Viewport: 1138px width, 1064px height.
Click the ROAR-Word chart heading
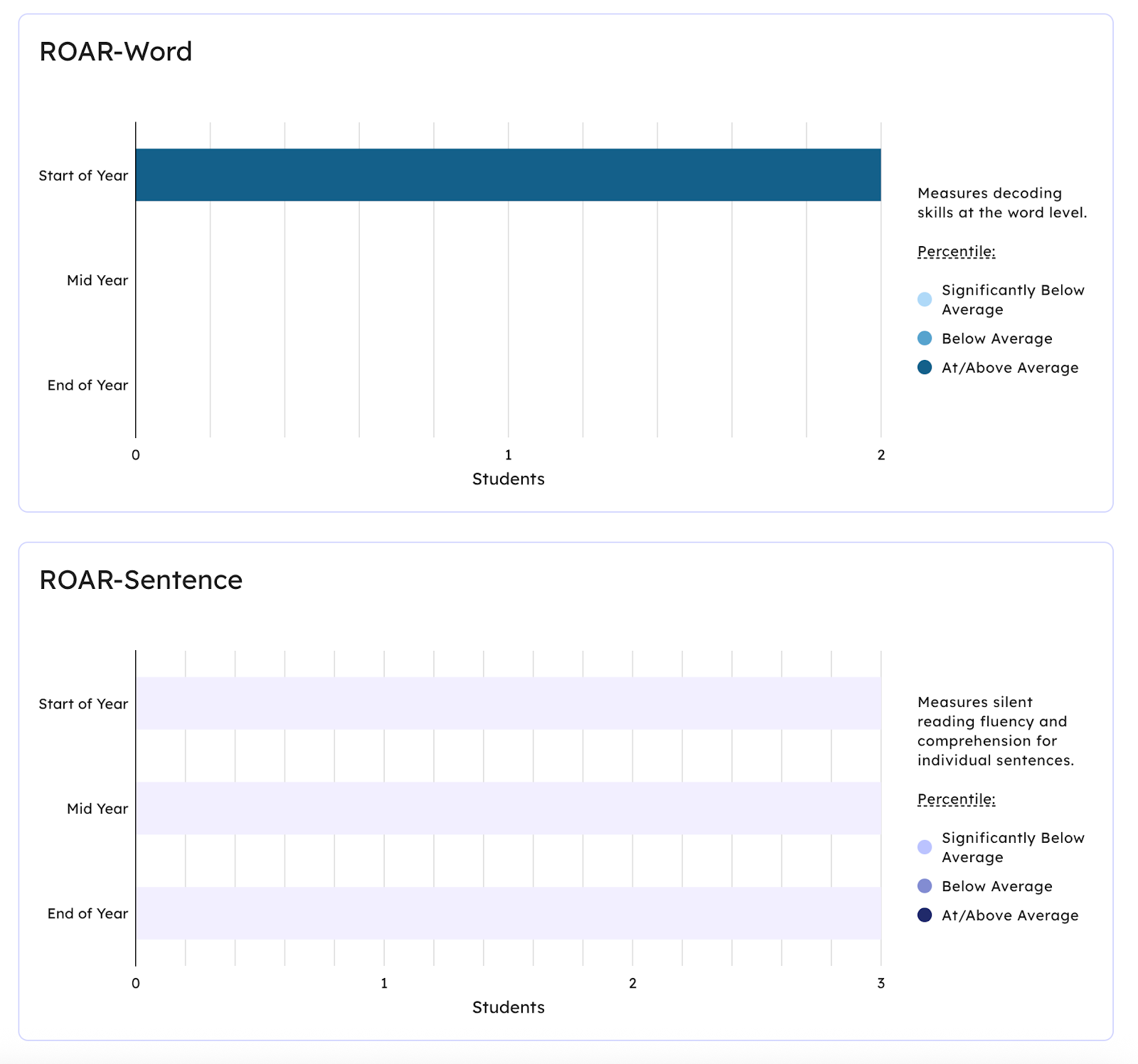pos(116,52)
